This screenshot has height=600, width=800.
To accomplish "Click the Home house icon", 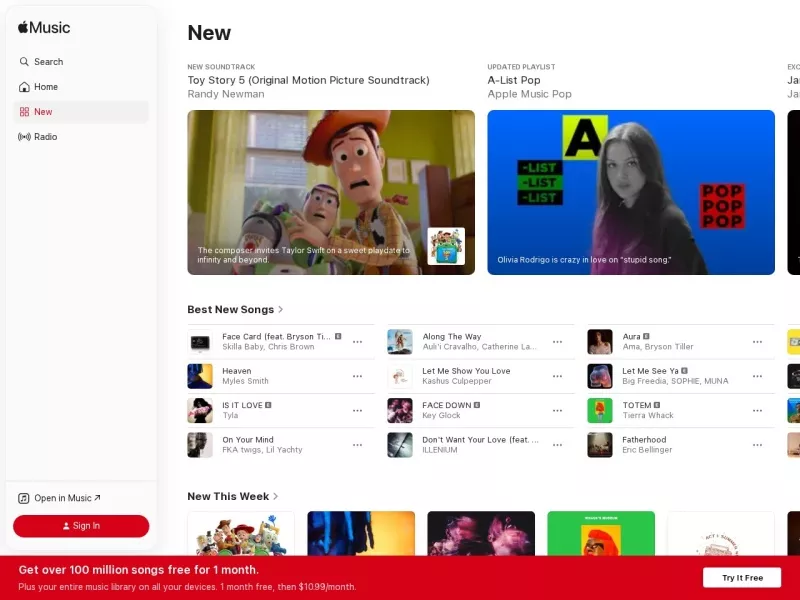I will [x=24, y=87].
